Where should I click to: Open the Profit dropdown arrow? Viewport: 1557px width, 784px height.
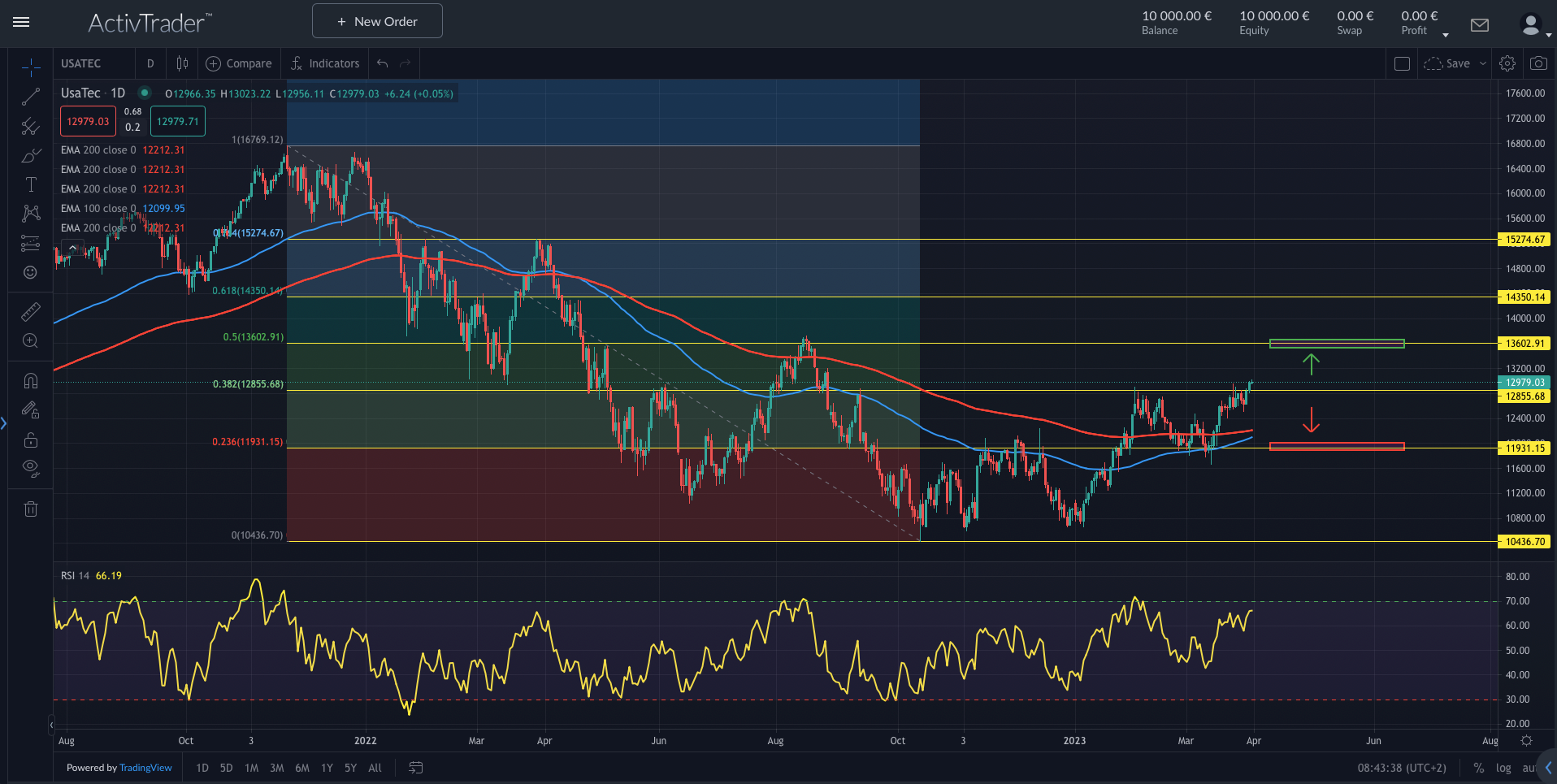[1446, 34]
